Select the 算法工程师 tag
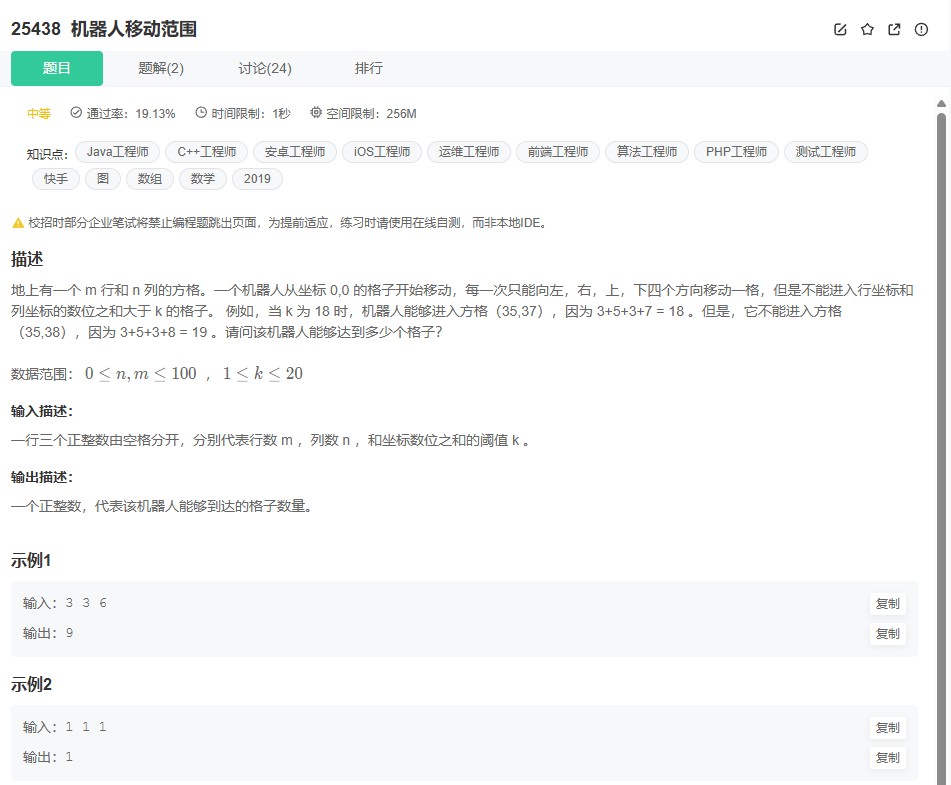 [x=647, y=152]
